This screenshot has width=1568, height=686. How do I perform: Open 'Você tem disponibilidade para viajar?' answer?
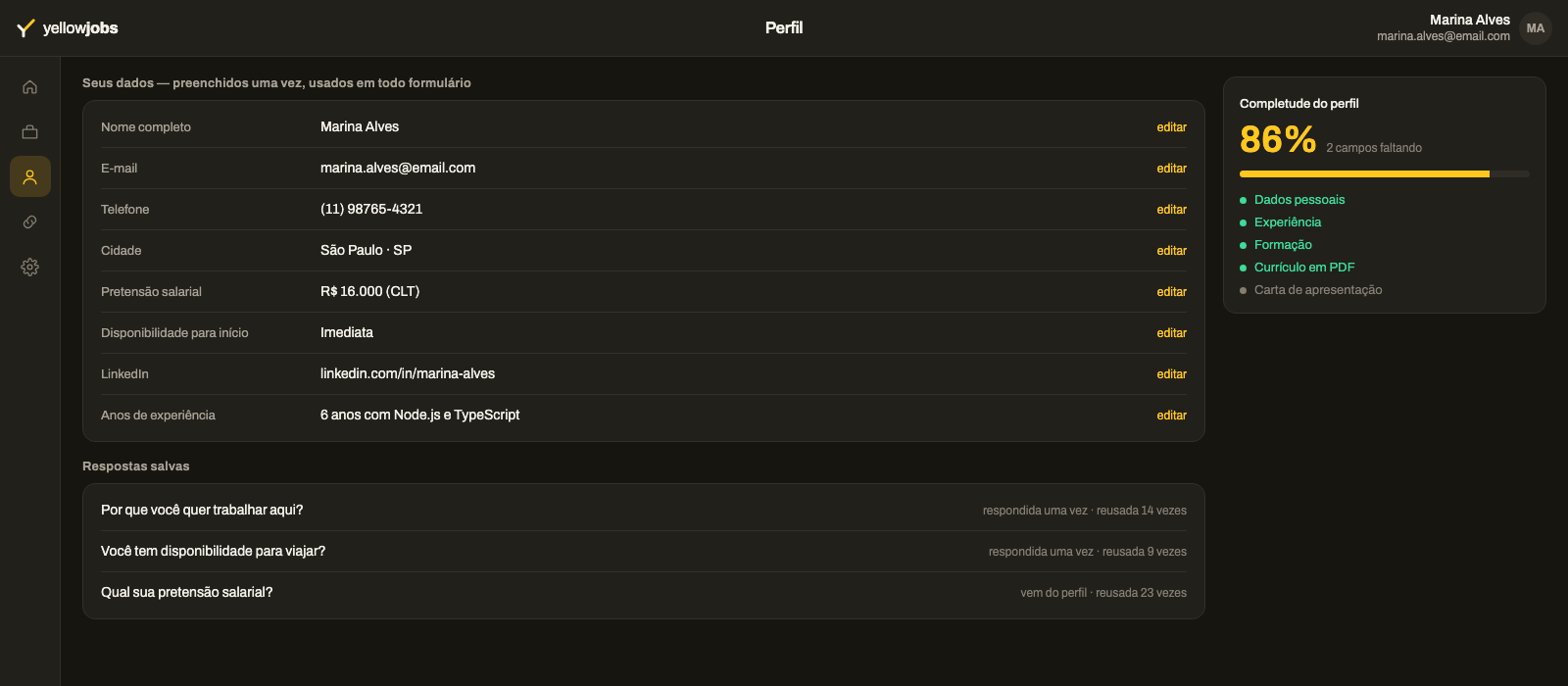click(x=644, y=551)
